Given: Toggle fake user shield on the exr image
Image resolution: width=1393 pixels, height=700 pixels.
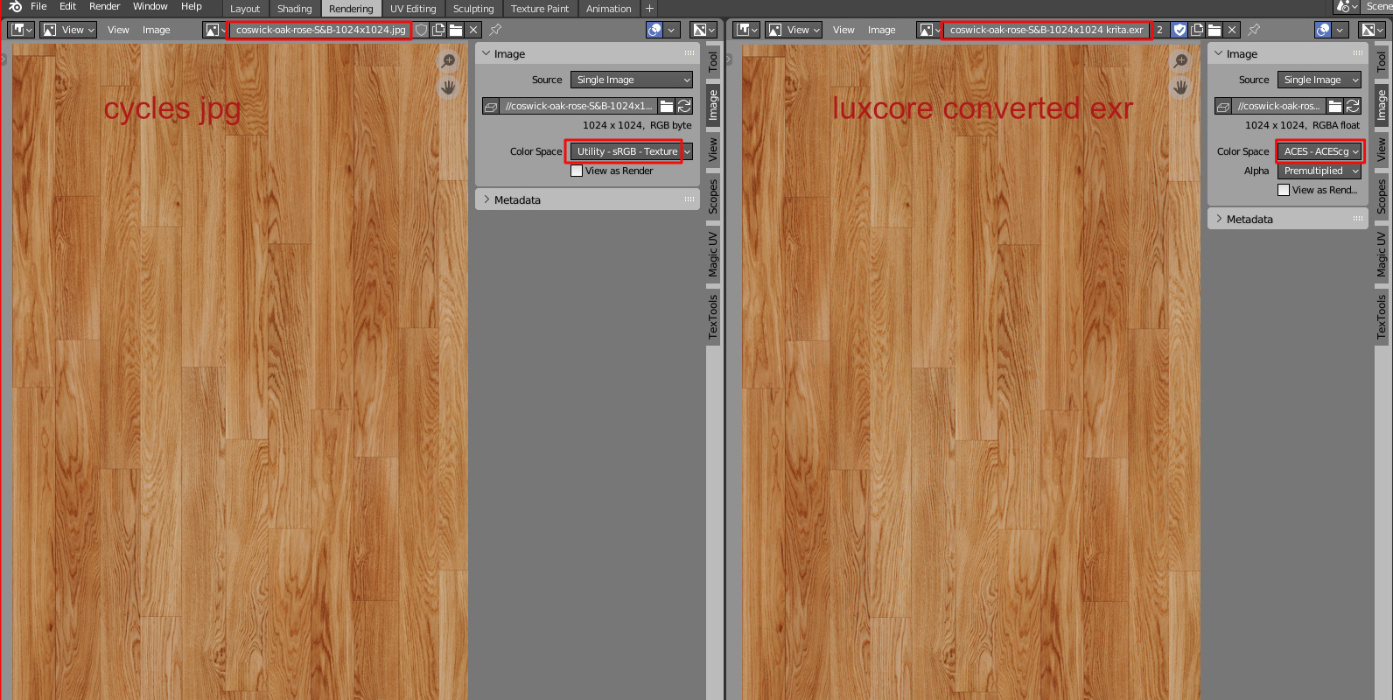Looking at the screenshot, I should click(x=1179, y=30).
